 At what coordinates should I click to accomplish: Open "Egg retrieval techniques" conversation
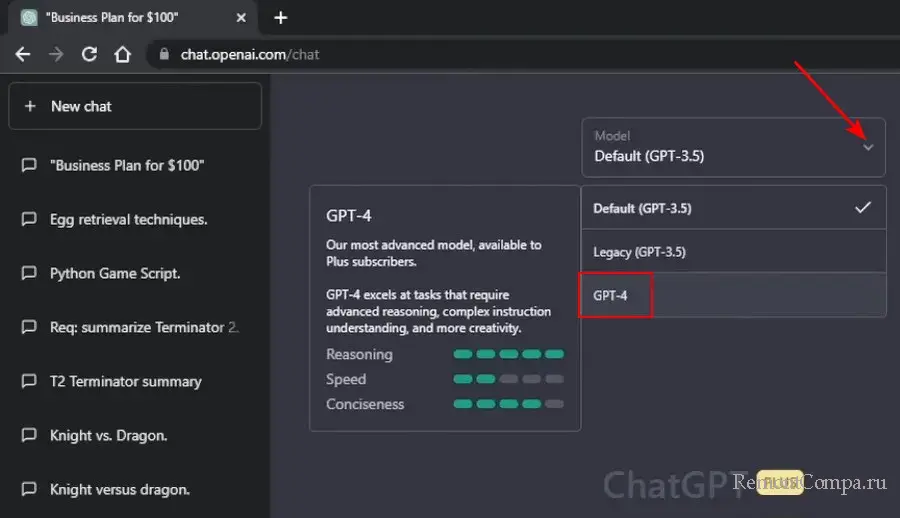129,219
